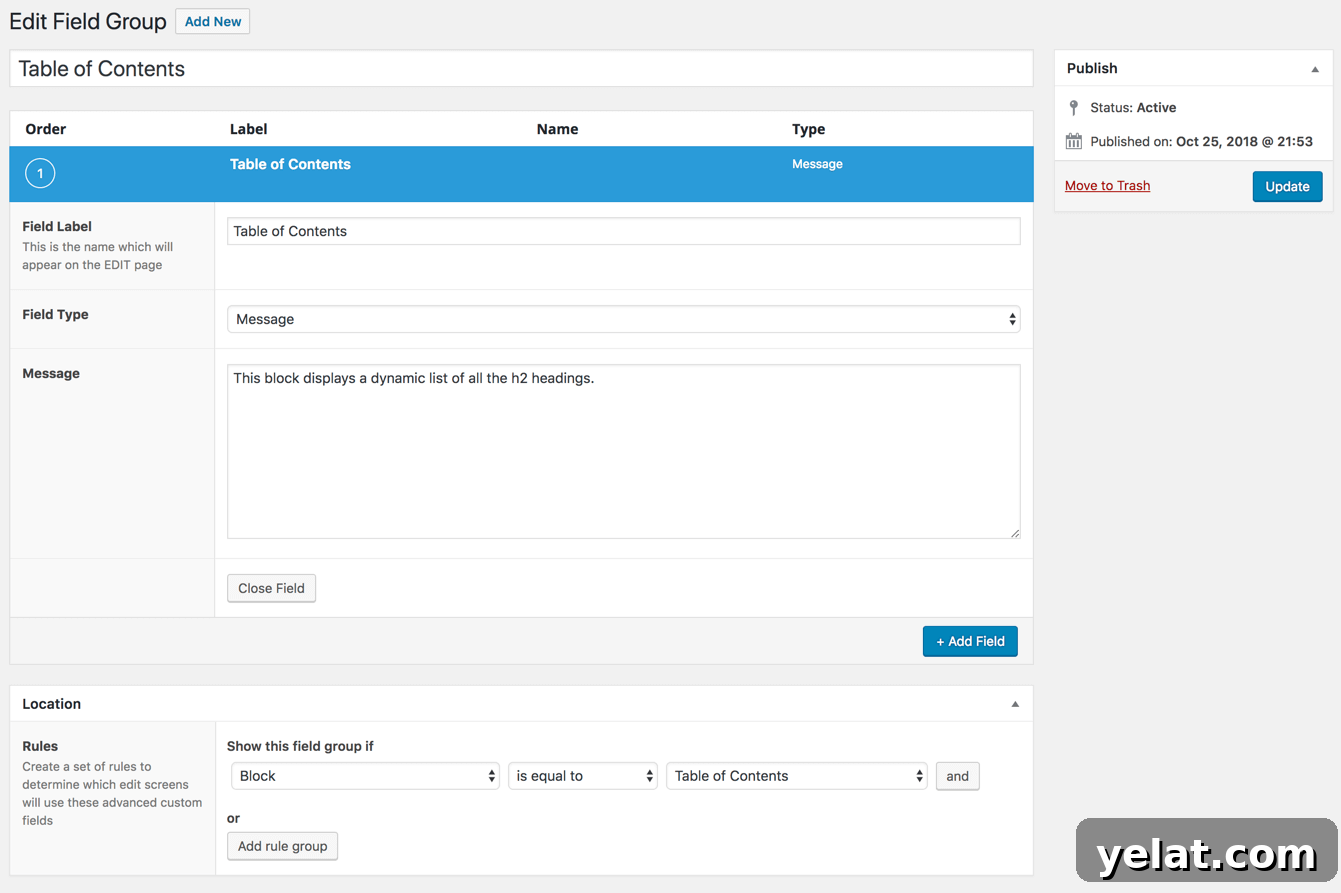The width and height of the screenshot is (1341, 893).
Task: Open the Table of Contents rule value dropdown
Action: [x=797, y=776]
